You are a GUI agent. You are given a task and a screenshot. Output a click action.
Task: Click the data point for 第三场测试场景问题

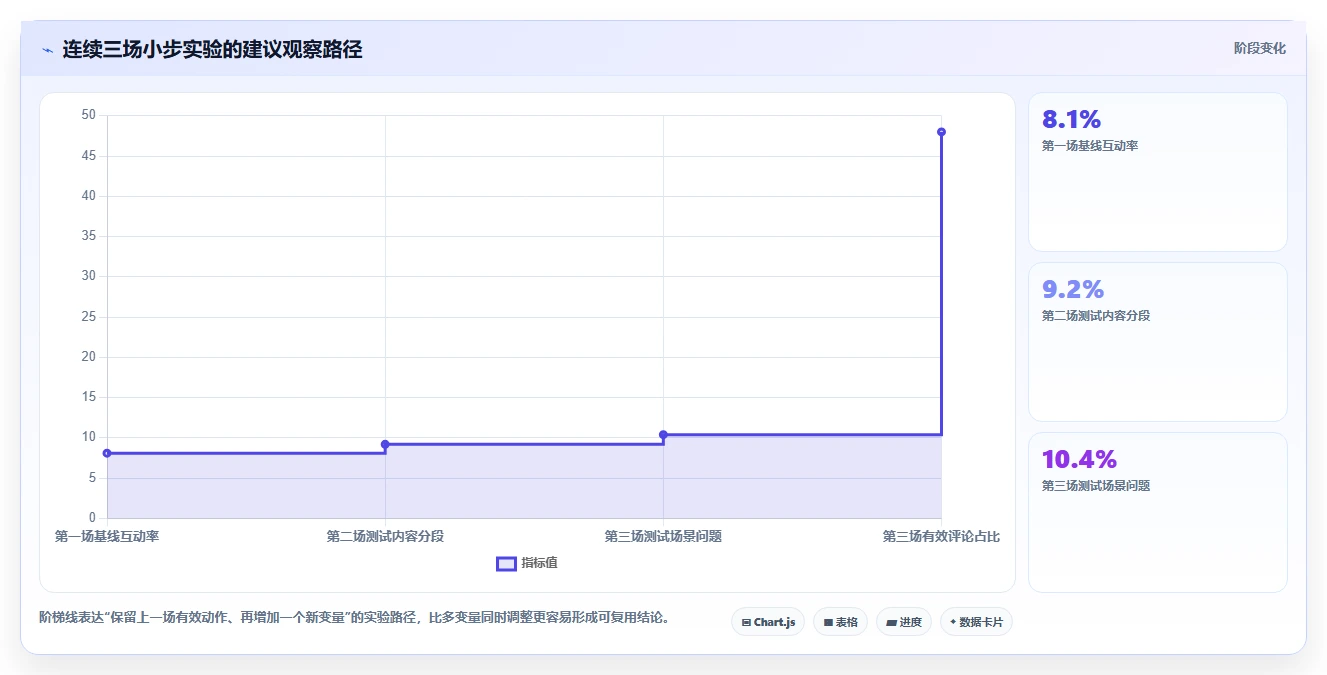click(x=663, y=435)
